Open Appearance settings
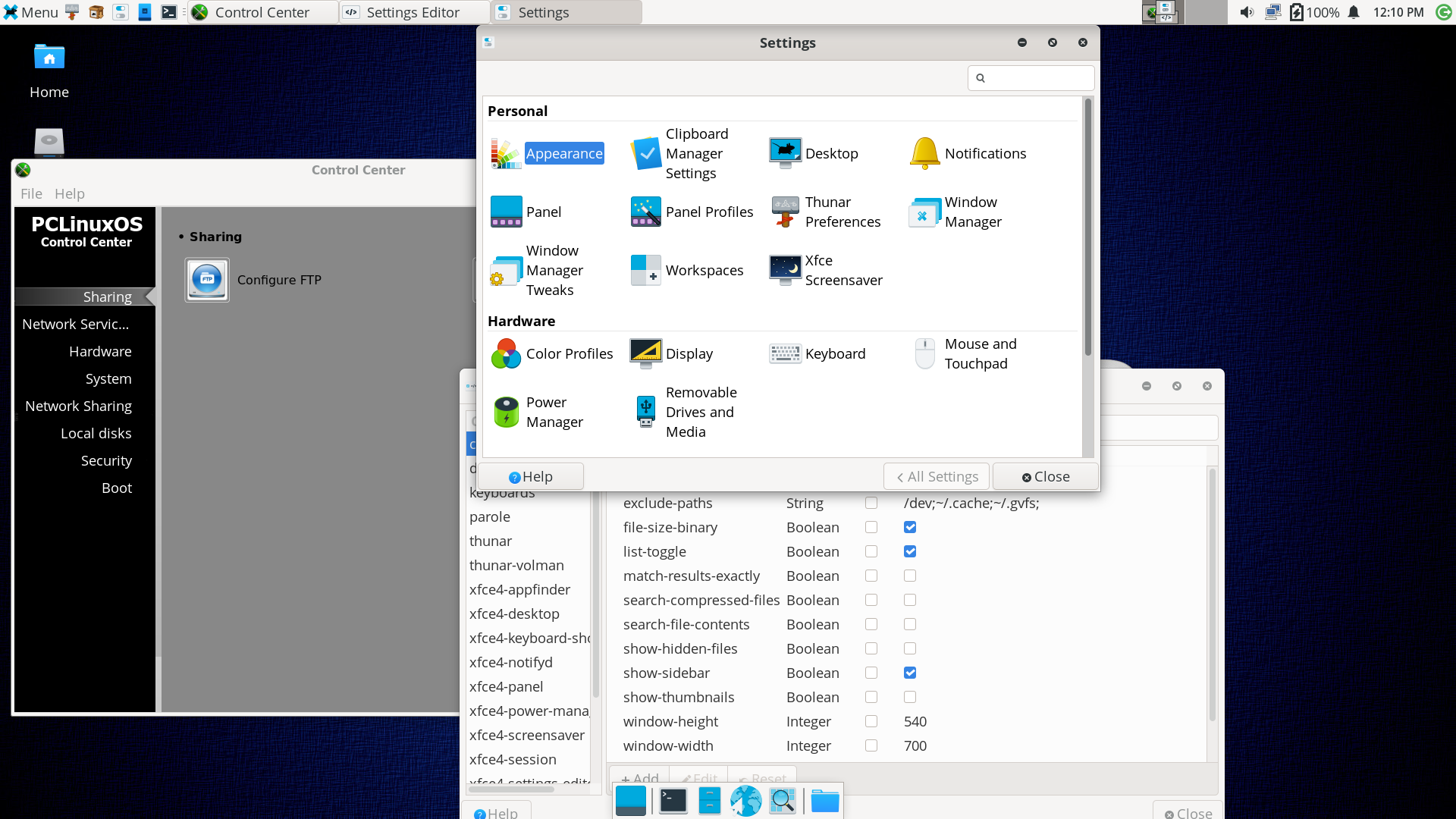 (x=548, y=154)
